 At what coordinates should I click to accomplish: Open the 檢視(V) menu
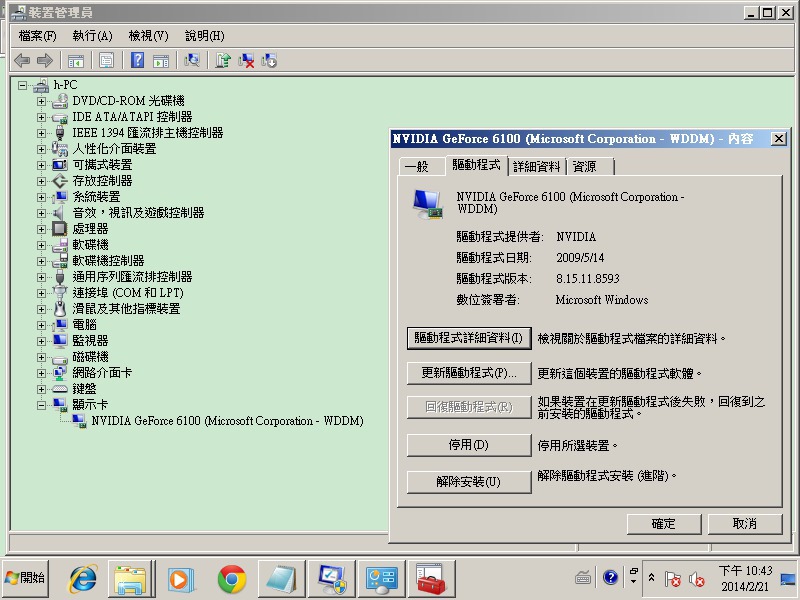click(x=148, y=36)
